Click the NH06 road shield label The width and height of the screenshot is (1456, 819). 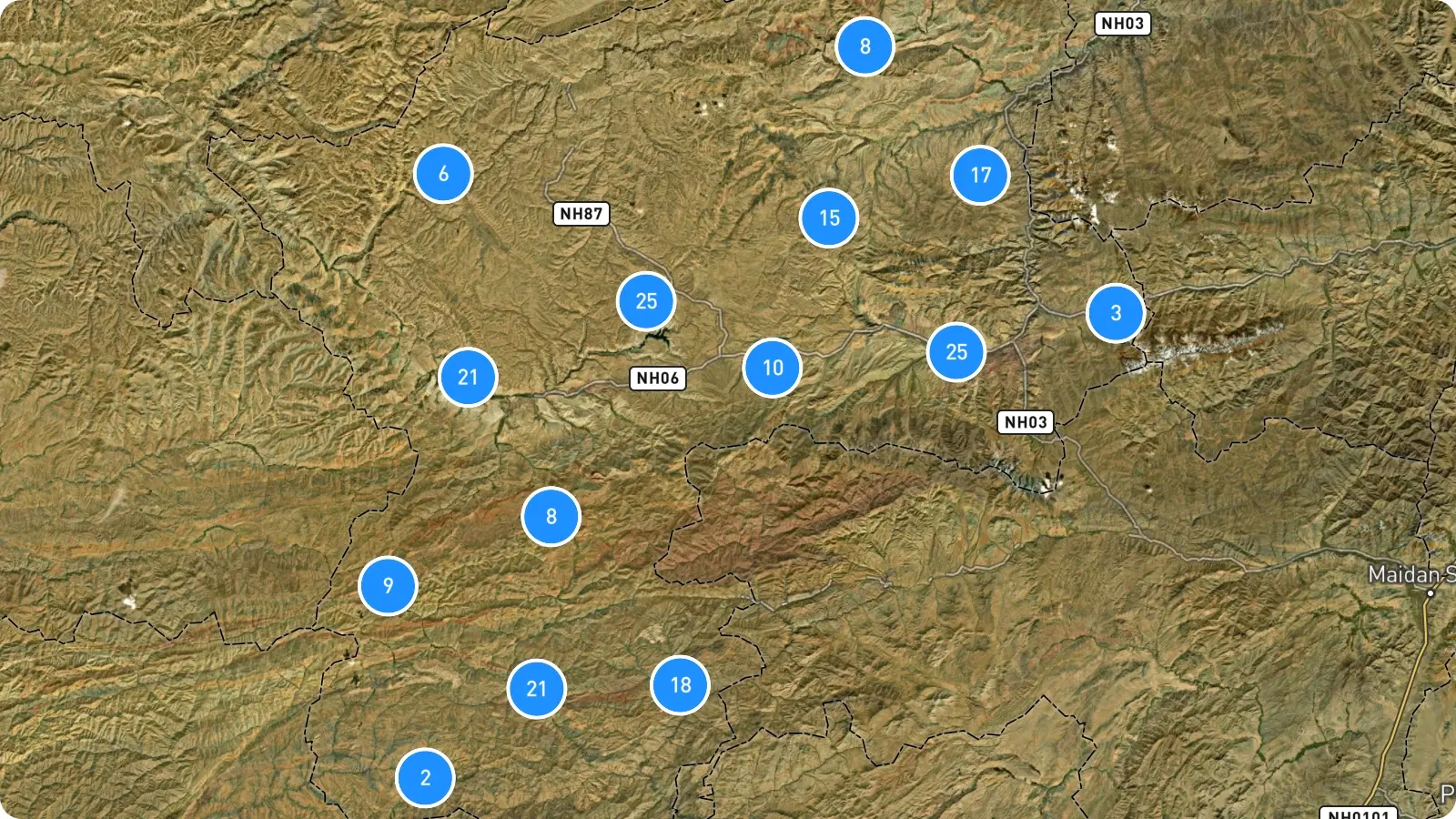(x=658, y=378)
